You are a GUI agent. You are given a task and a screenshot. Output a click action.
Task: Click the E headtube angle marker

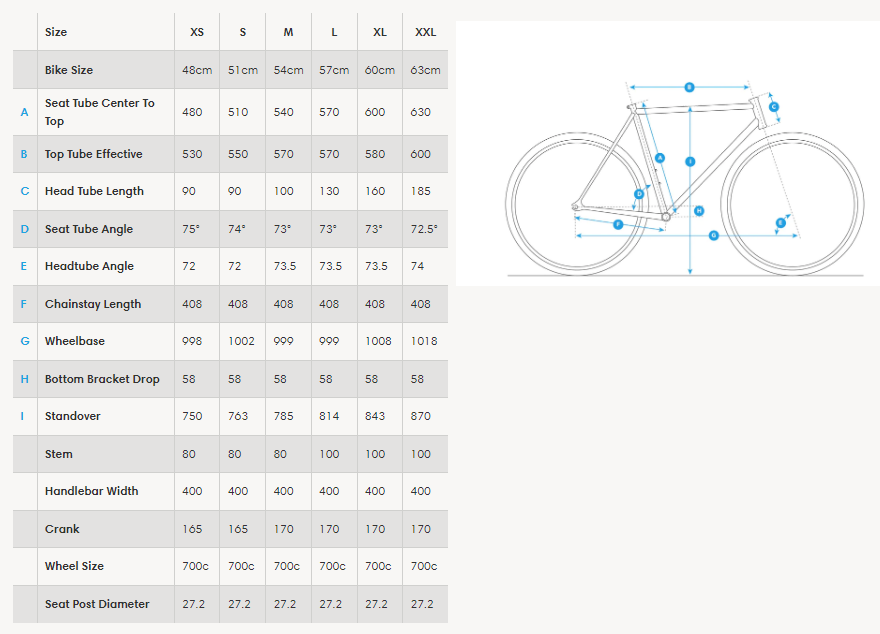[x=780, y=223]
